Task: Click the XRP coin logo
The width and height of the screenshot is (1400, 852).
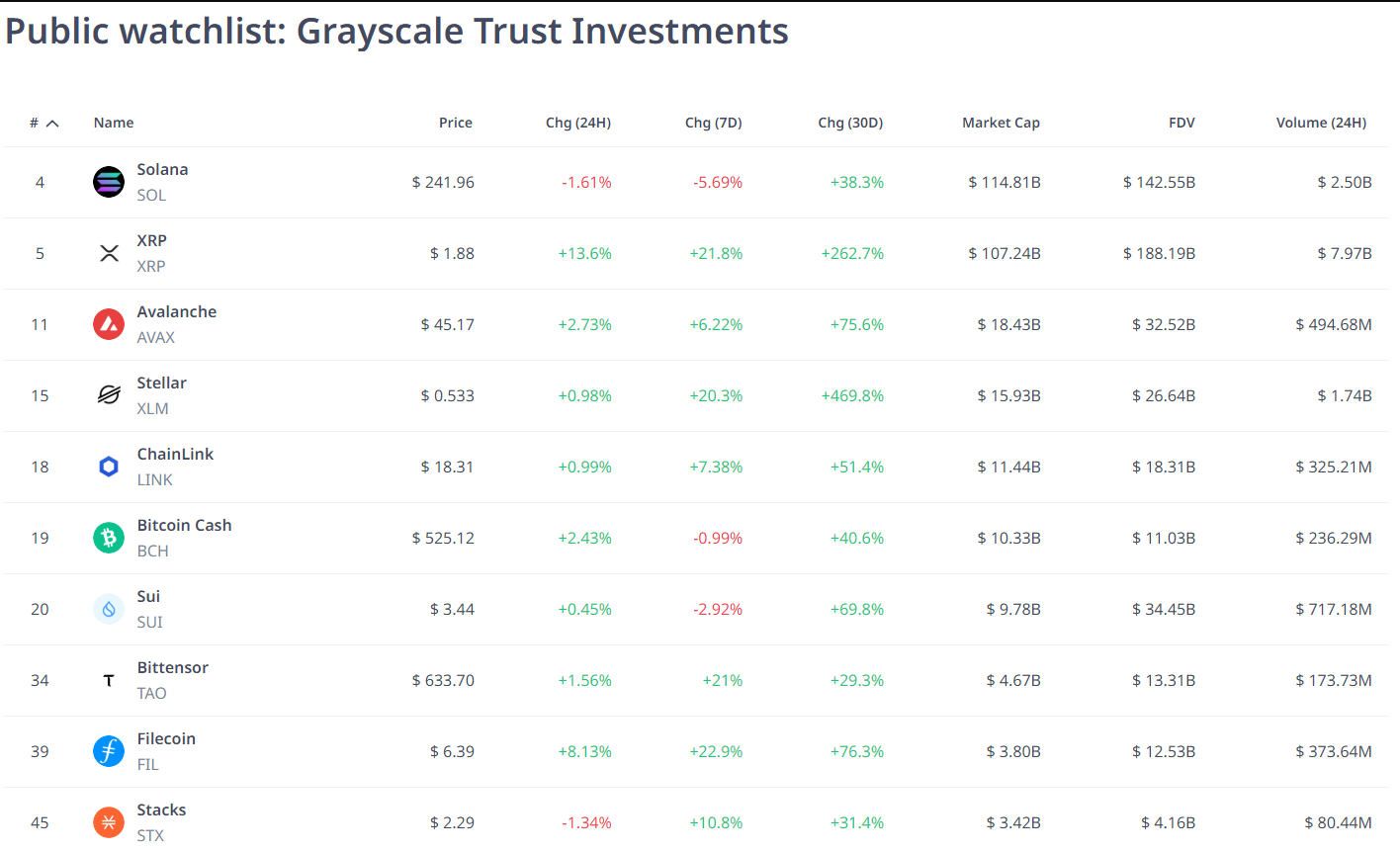Action: pyautogui.click(x=108, y=253)
